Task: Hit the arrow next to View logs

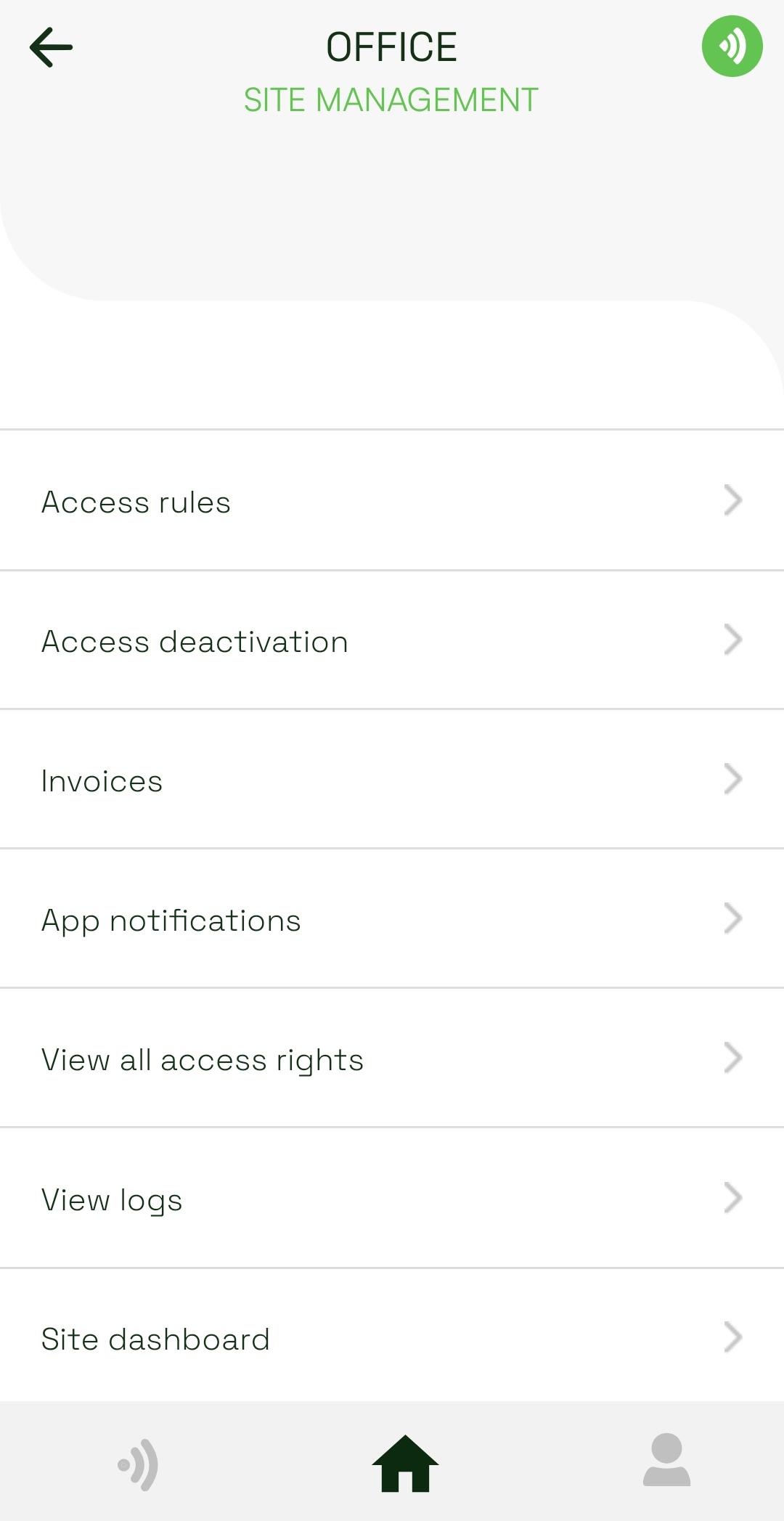Action: (x=732, y=1198)
